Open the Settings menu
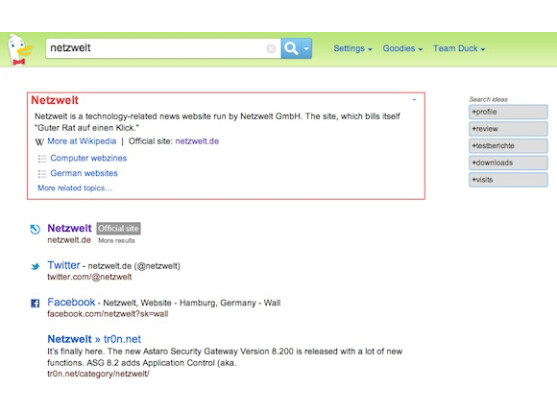 point(352,49)
